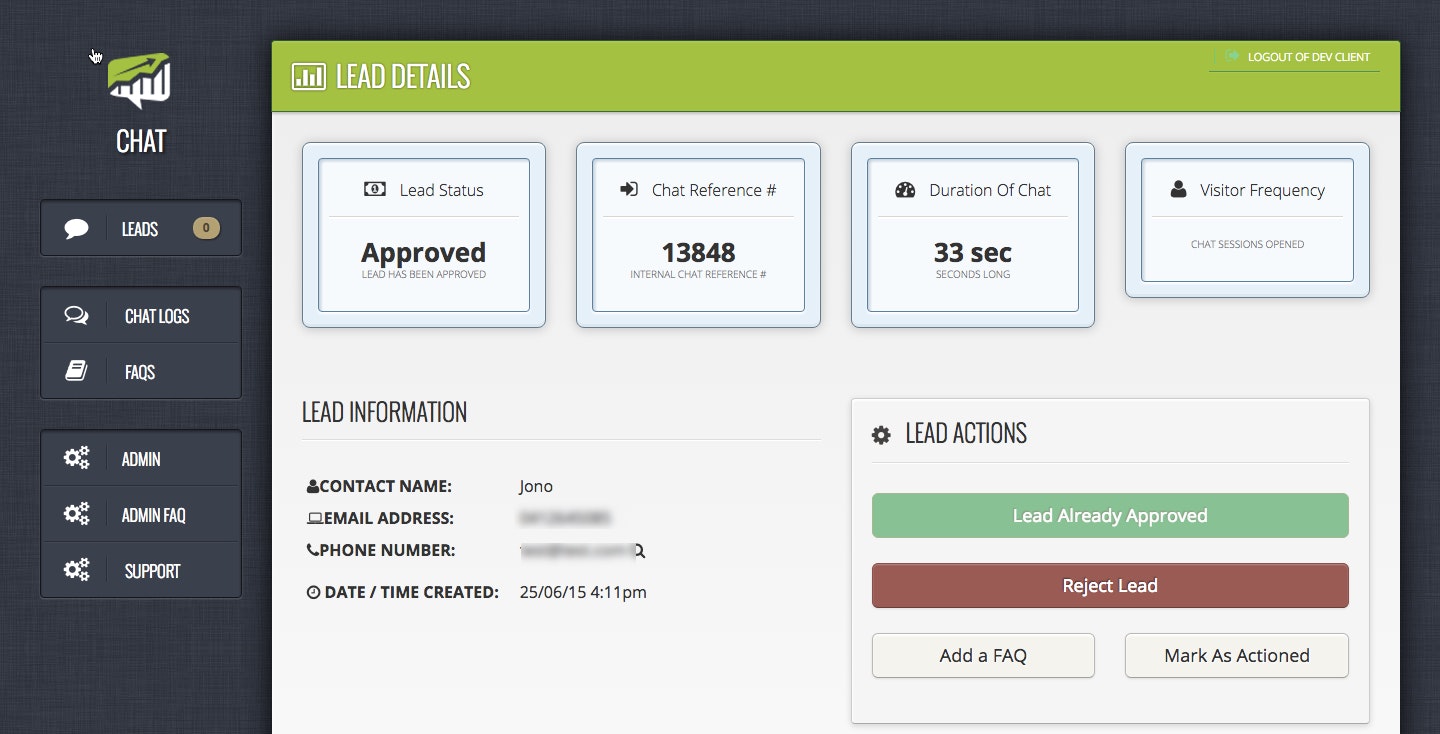1440x734 pixels.
Task: Click Logout of Dev Client link
Action: [1308, 57]
